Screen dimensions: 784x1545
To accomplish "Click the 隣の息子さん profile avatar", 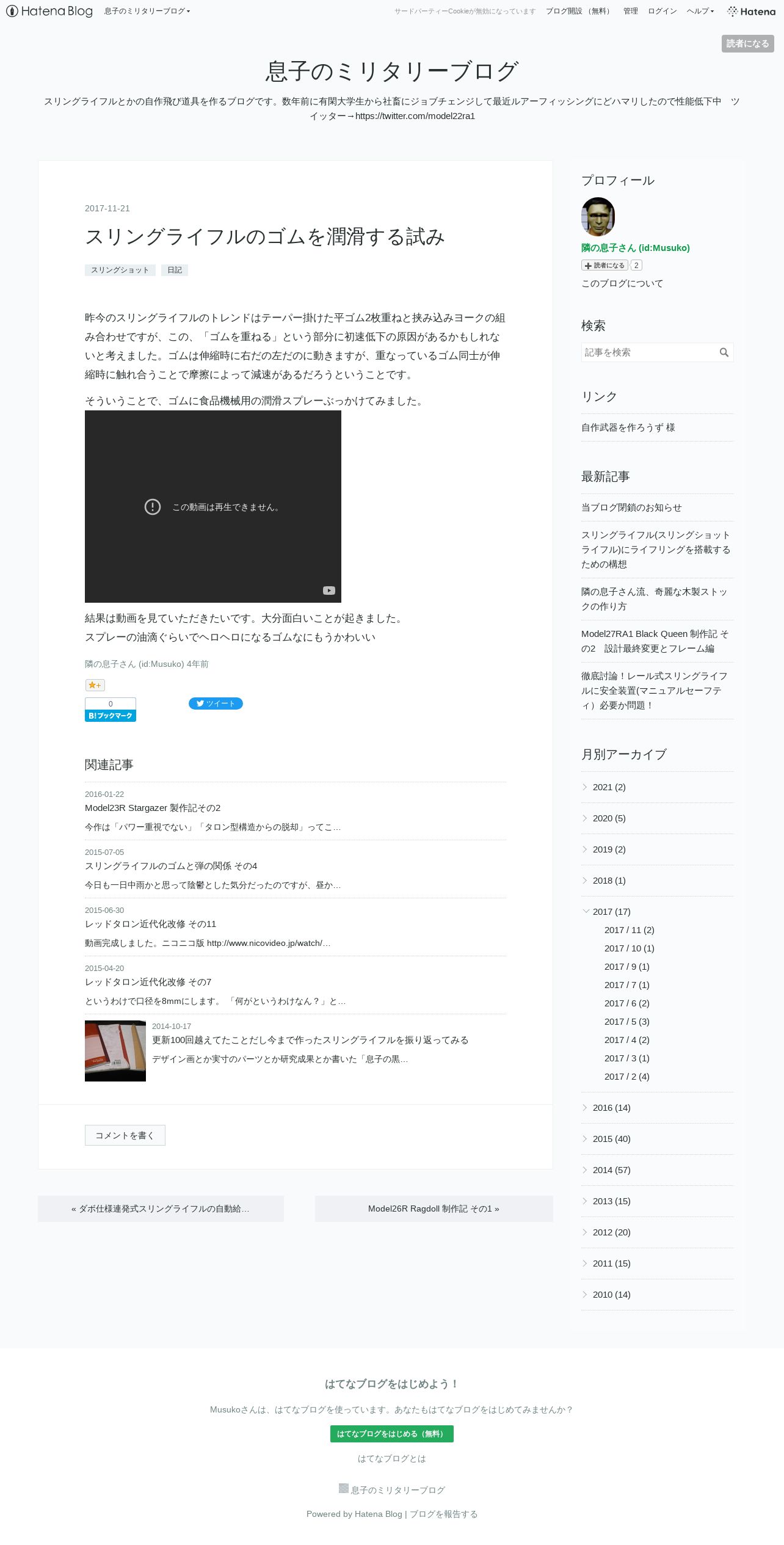I will [x=598, y=216].
